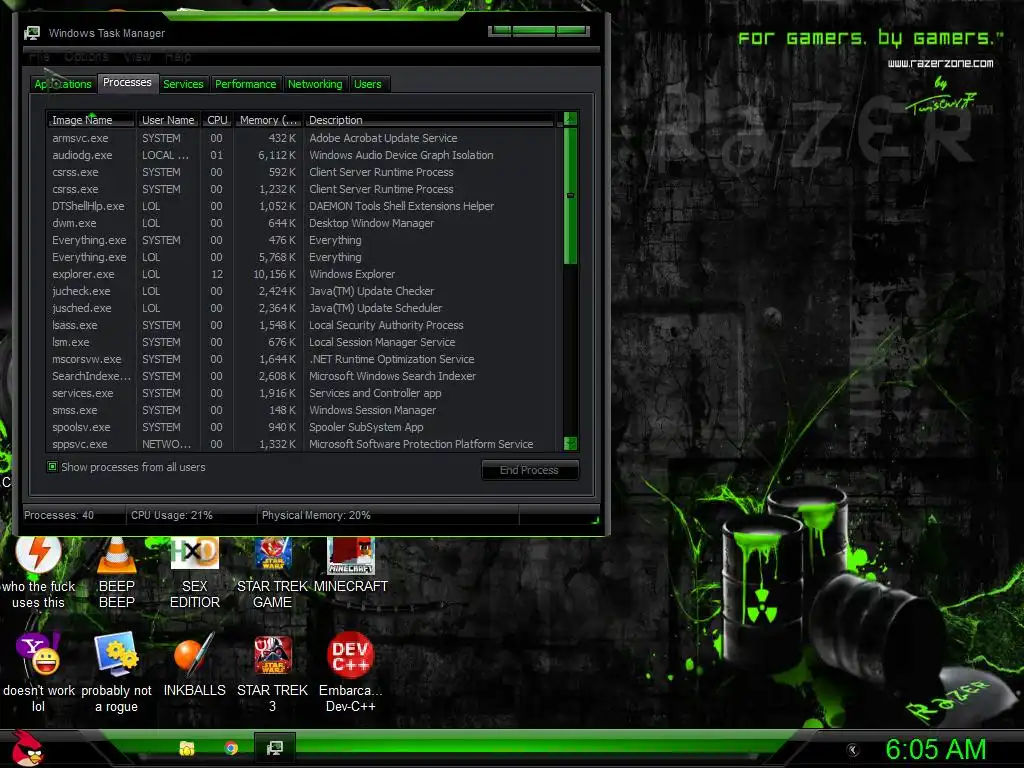Select the sppsvc.exe process

(x=302, y=443)
